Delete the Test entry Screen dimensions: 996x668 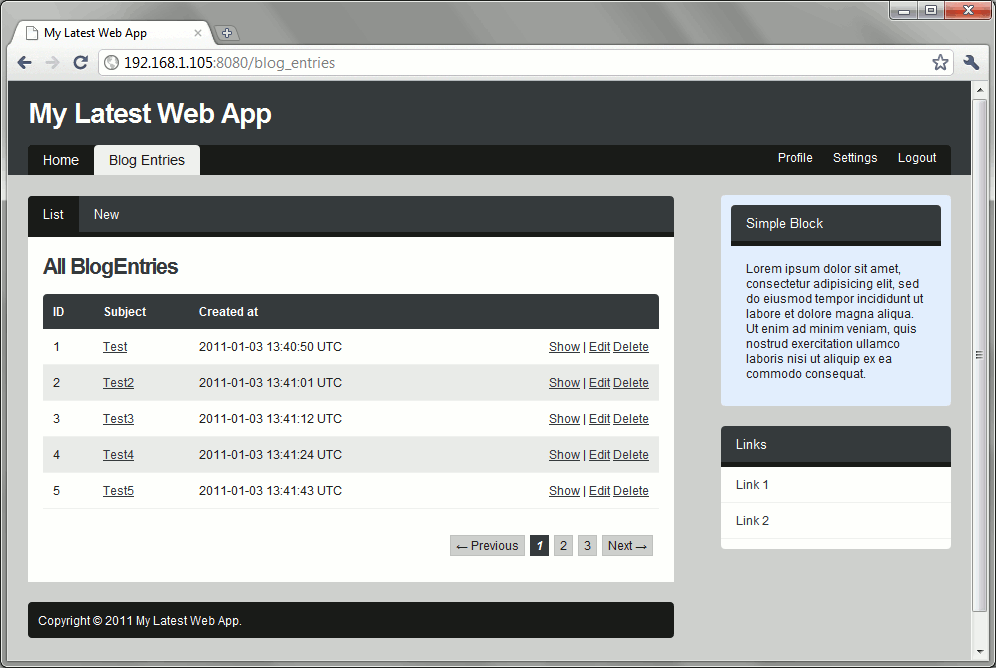pos(631,347)
